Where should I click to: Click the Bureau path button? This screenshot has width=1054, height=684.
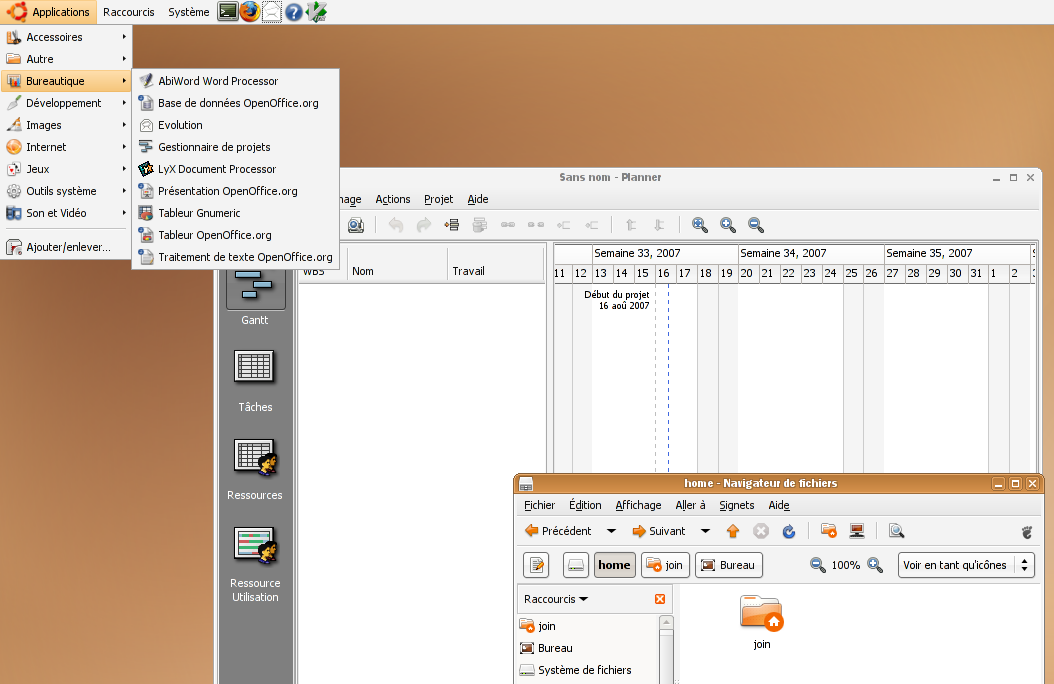[729, 565]
